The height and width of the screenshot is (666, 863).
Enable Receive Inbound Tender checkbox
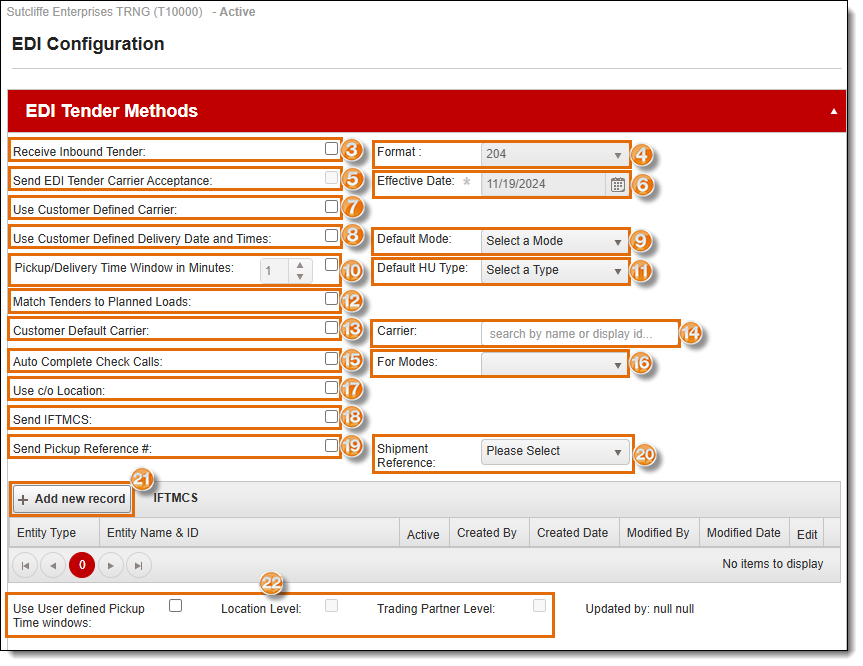pyautogui.click(x=331, y=149)
